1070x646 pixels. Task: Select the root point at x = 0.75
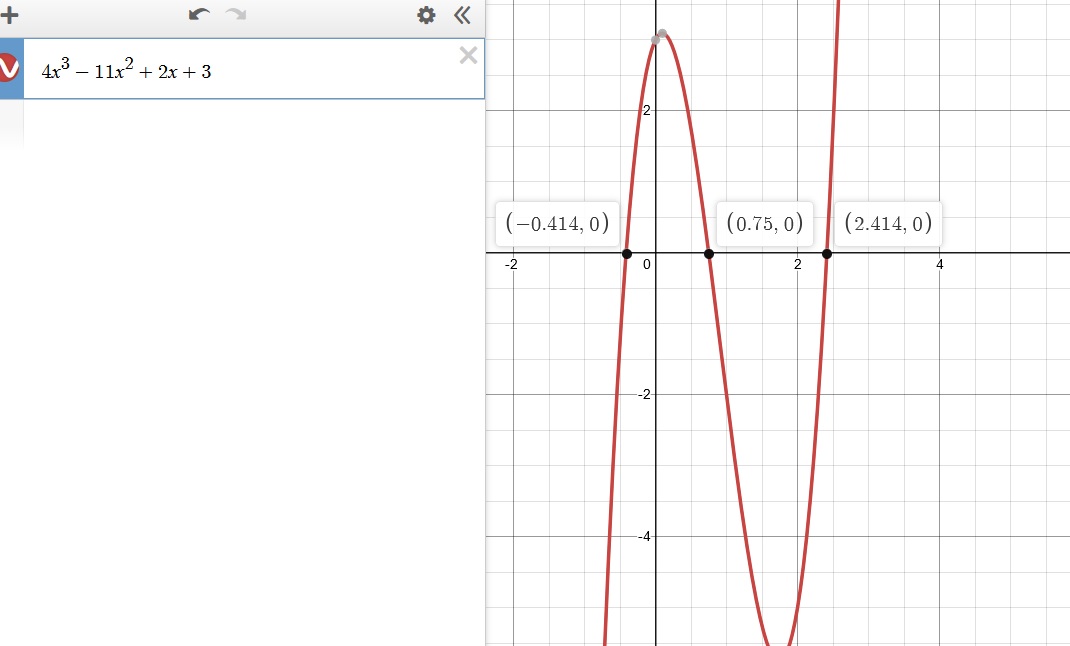click(709, 254)
